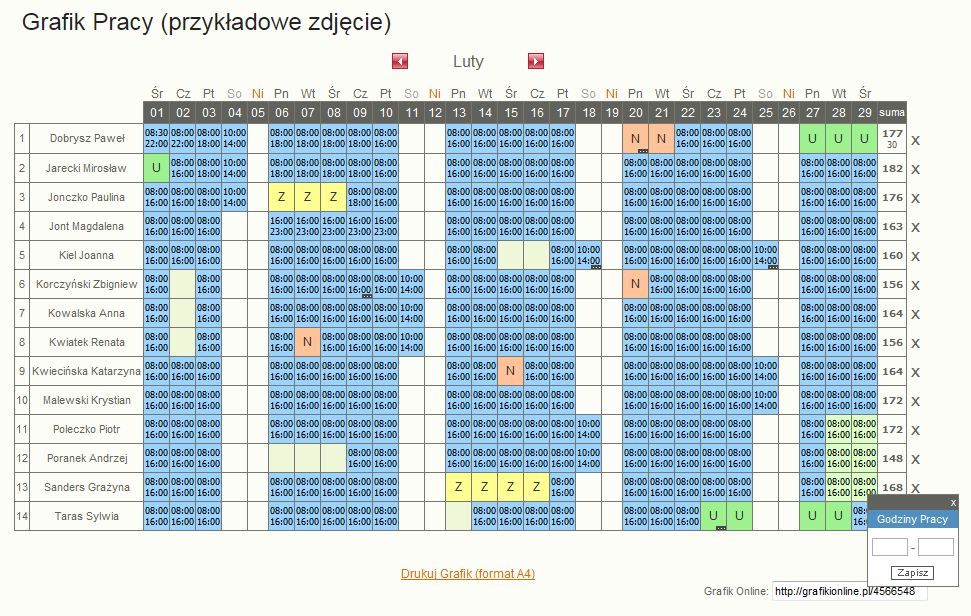Select the date header 14

[485, 112]
